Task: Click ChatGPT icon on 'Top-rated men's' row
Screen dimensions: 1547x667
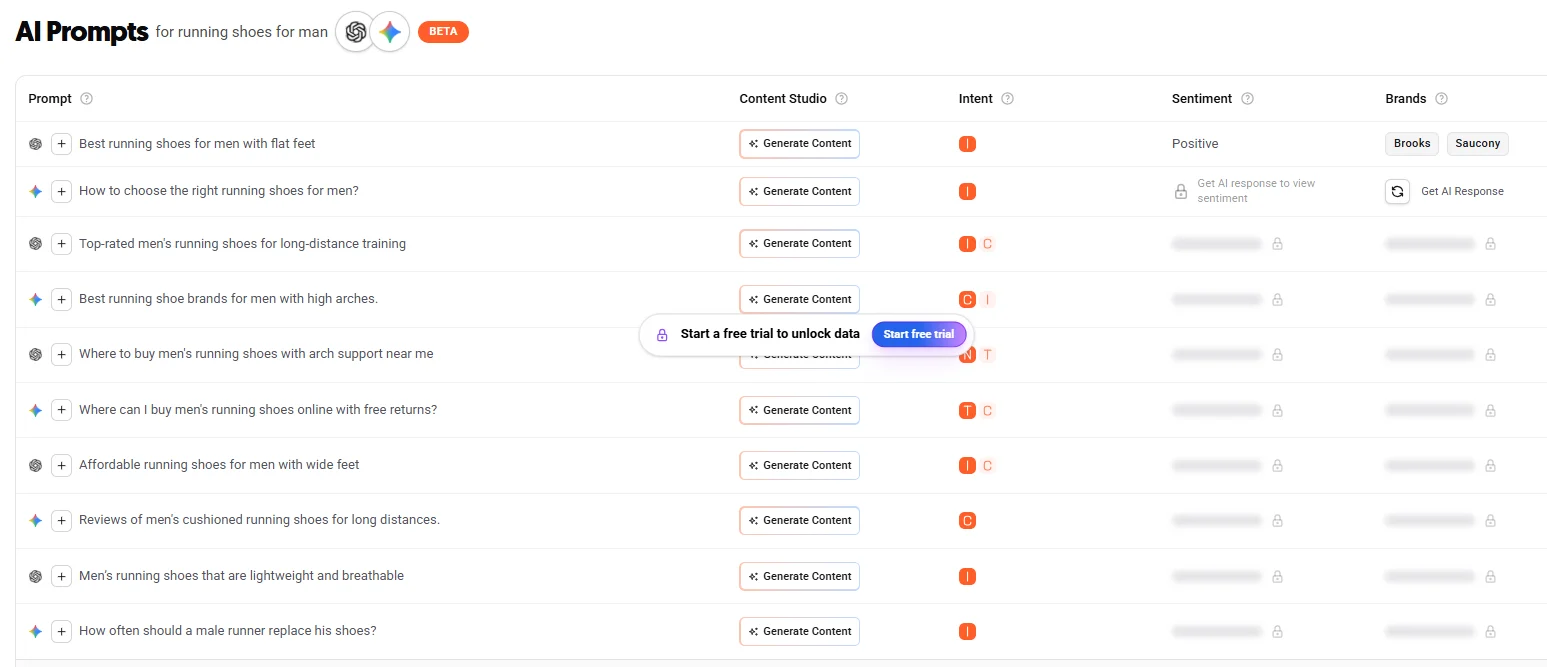Action: 36,244
